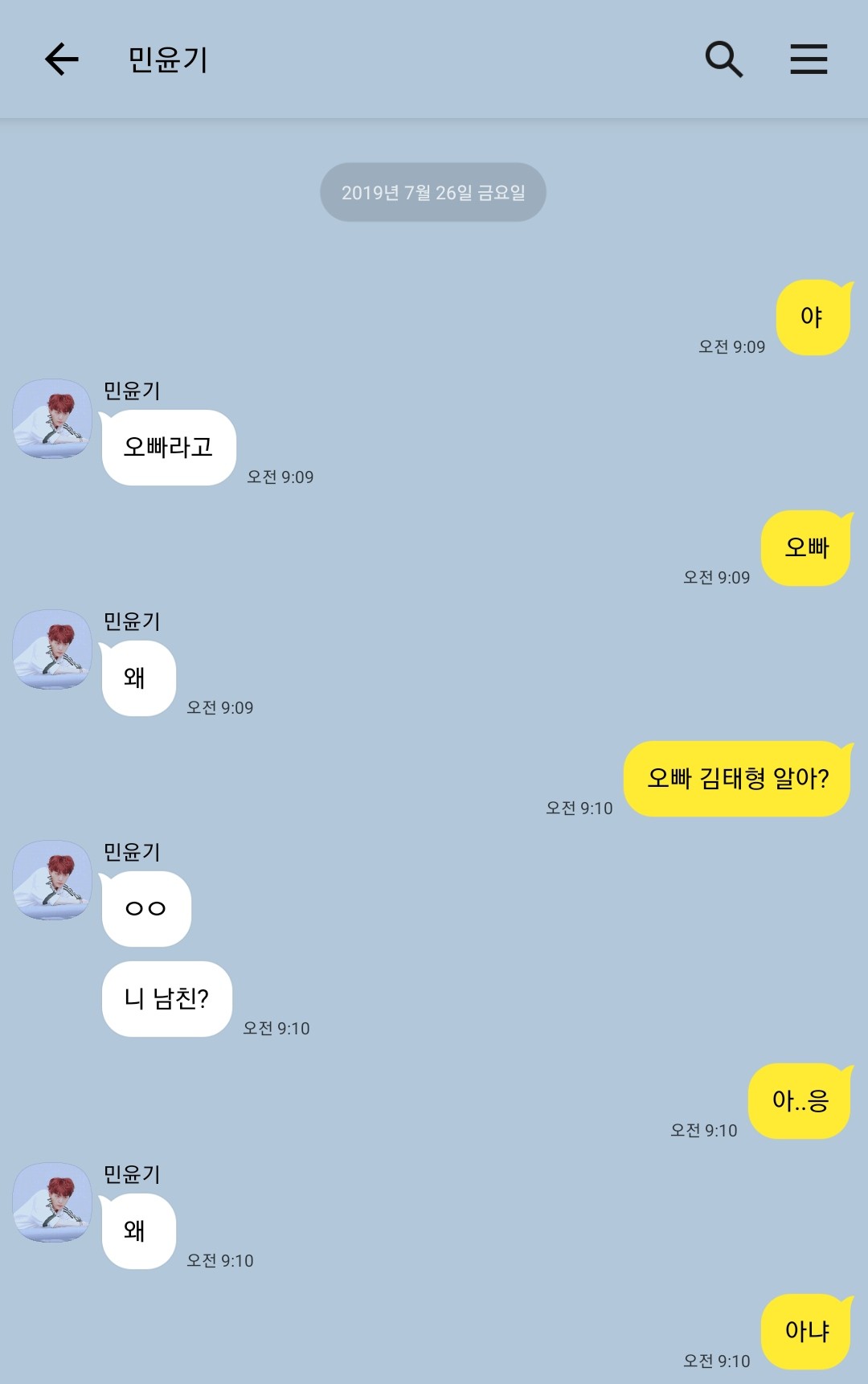Image resolution: width=868 pixels, height=1384 pixels.
Task: Select the message 오빠 김태형 알아?
Action: (x=737, y=779)
